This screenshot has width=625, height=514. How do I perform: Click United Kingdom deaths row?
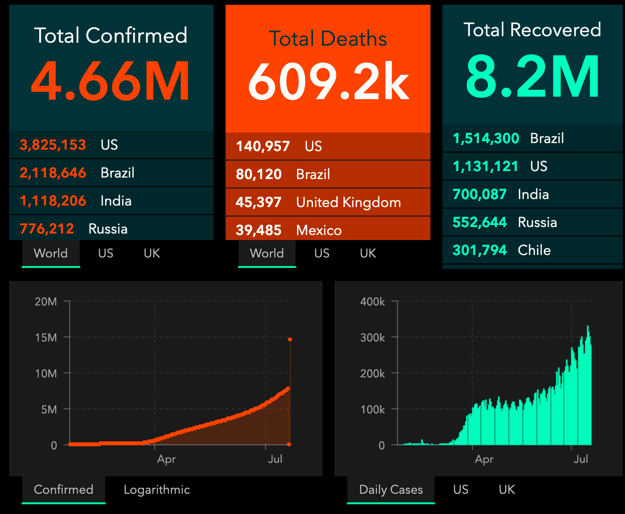click(328, 202)
